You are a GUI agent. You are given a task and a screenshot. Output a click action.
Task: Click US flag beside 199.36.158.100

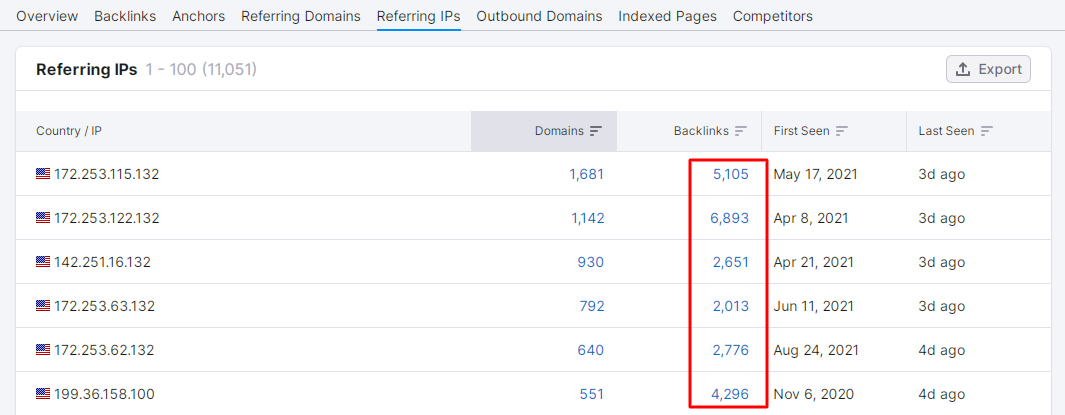coord(43,393)
